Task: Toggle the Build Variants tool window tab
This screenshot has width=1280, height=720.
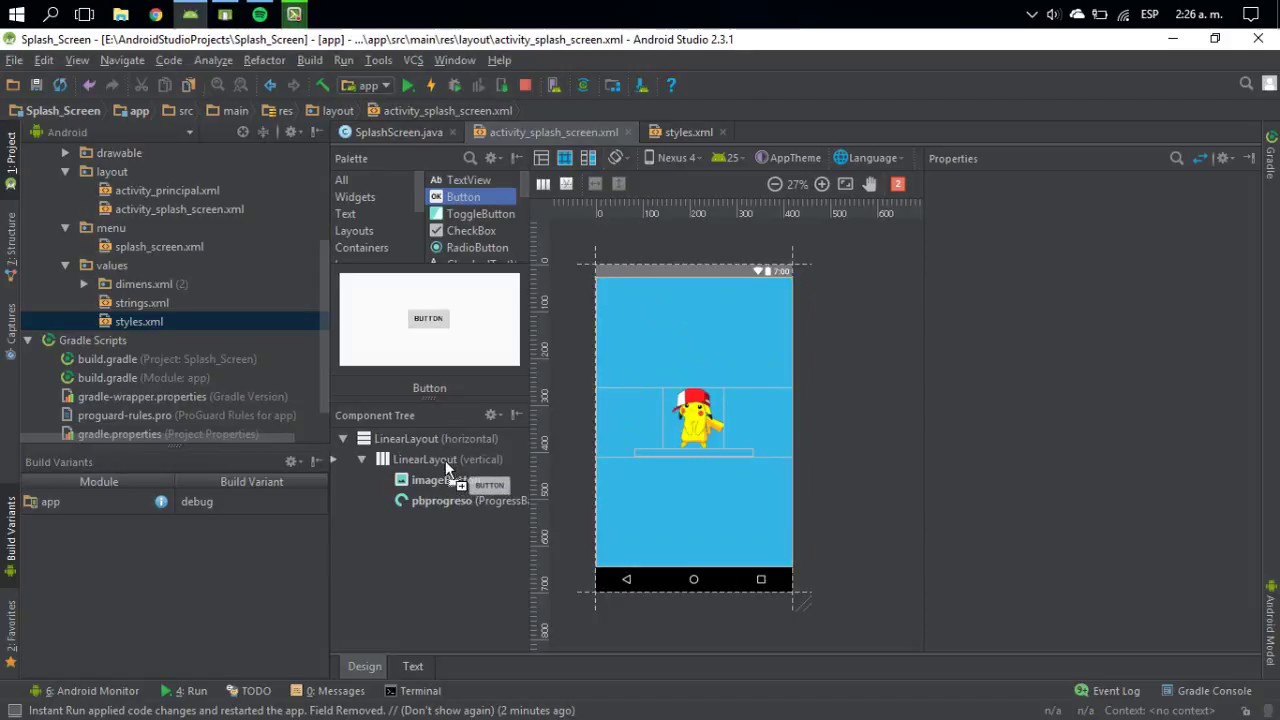Action: coord(11,534)
